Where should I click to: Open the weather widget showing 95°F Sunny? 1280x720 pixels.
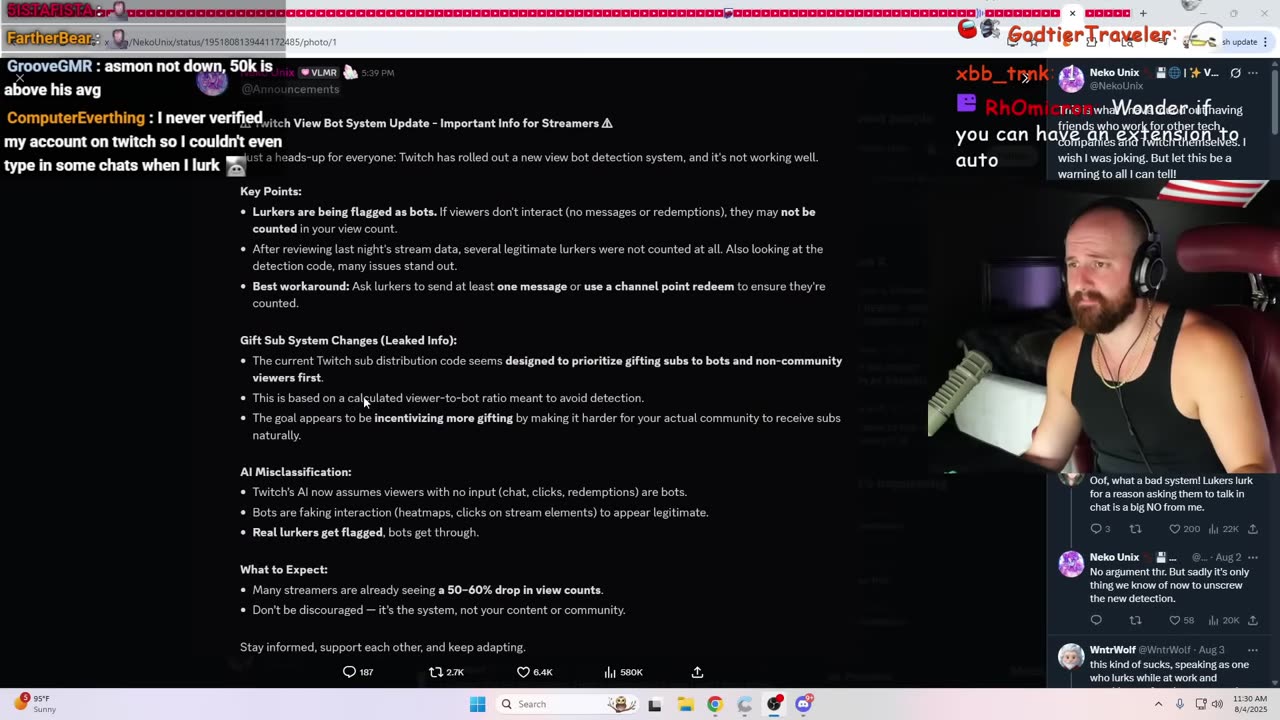[35, 704]
